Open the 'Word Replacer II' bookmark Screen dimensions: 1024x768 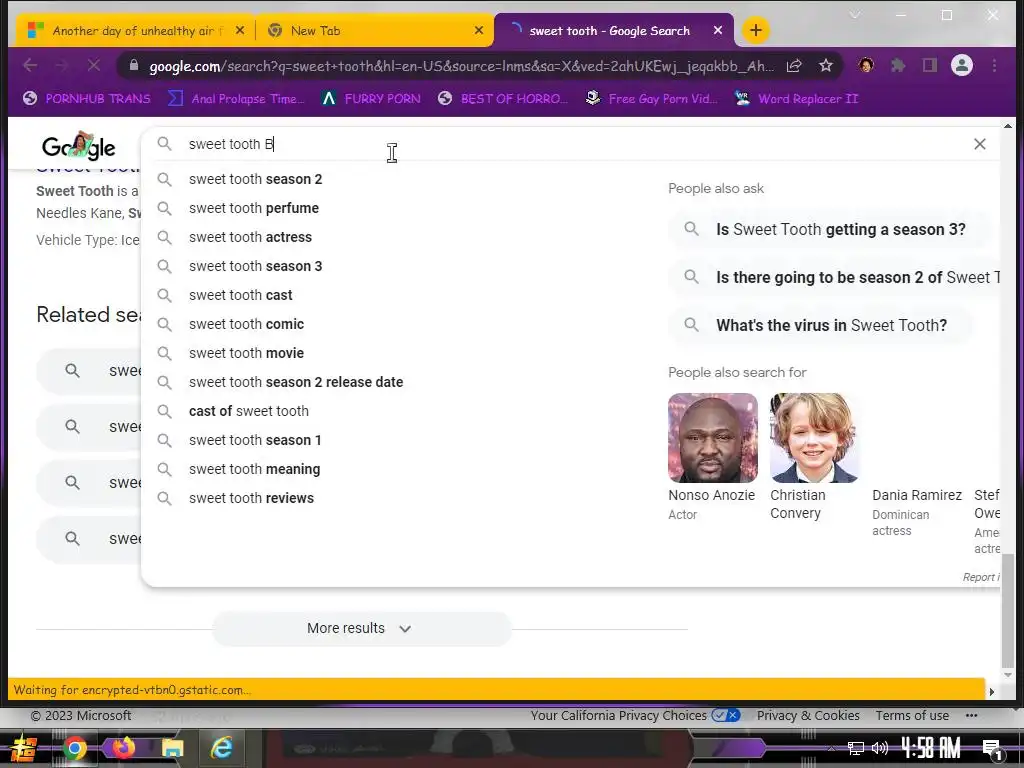796,99
